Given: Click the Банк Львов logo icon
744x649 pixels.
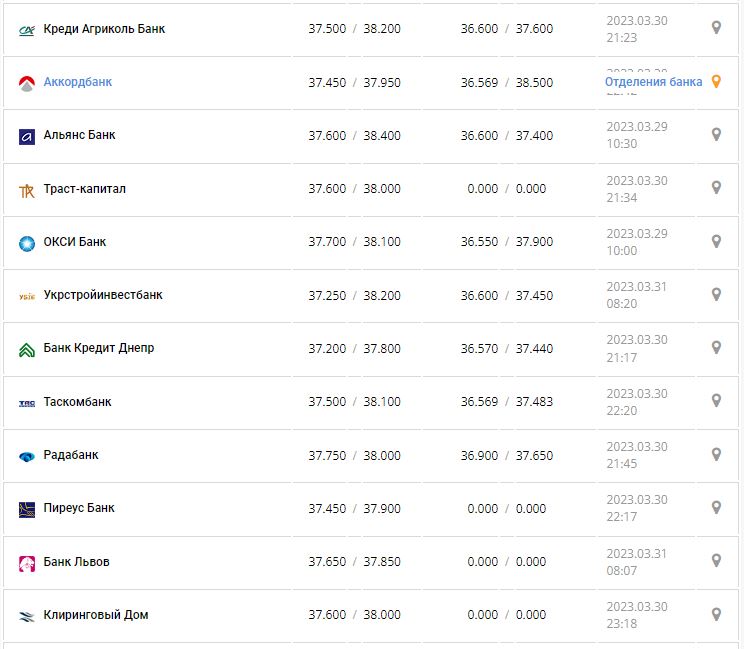Looking at the screenshot, I should [27, 563].
